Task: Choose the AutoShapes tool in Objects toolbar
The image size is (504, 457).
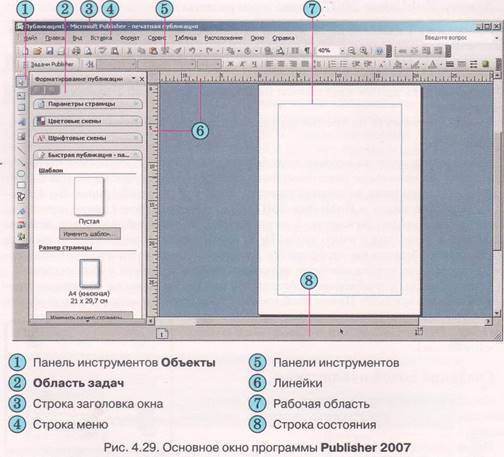Action: click(21, 197)
